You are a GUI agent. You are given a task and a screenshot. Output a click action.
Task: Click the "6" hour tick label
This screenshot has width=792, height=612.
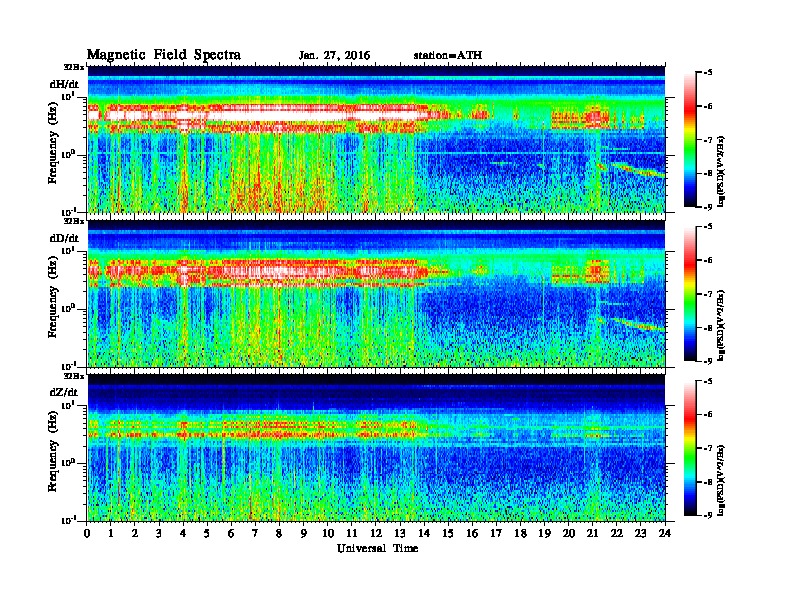pos(231,533)
